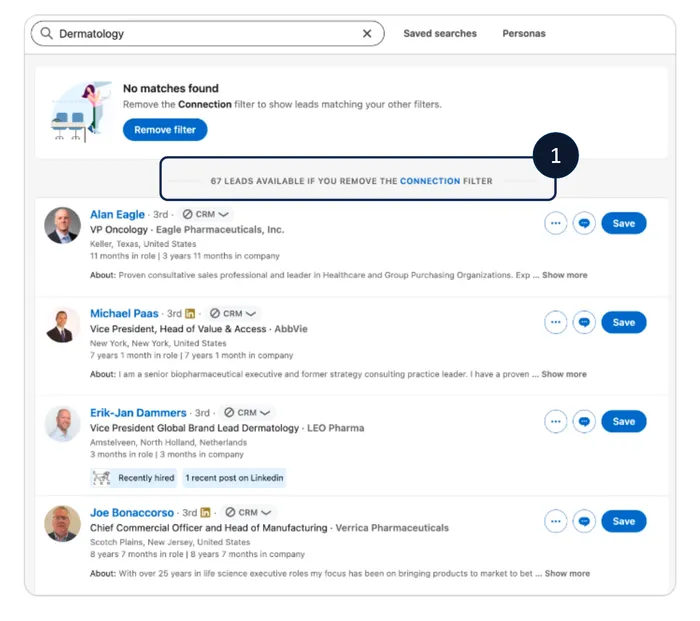Screen dimensions: 700x621
Task: Open Michael Paas's profile photo
Action: pyautogui.click(x=62, y=325)
